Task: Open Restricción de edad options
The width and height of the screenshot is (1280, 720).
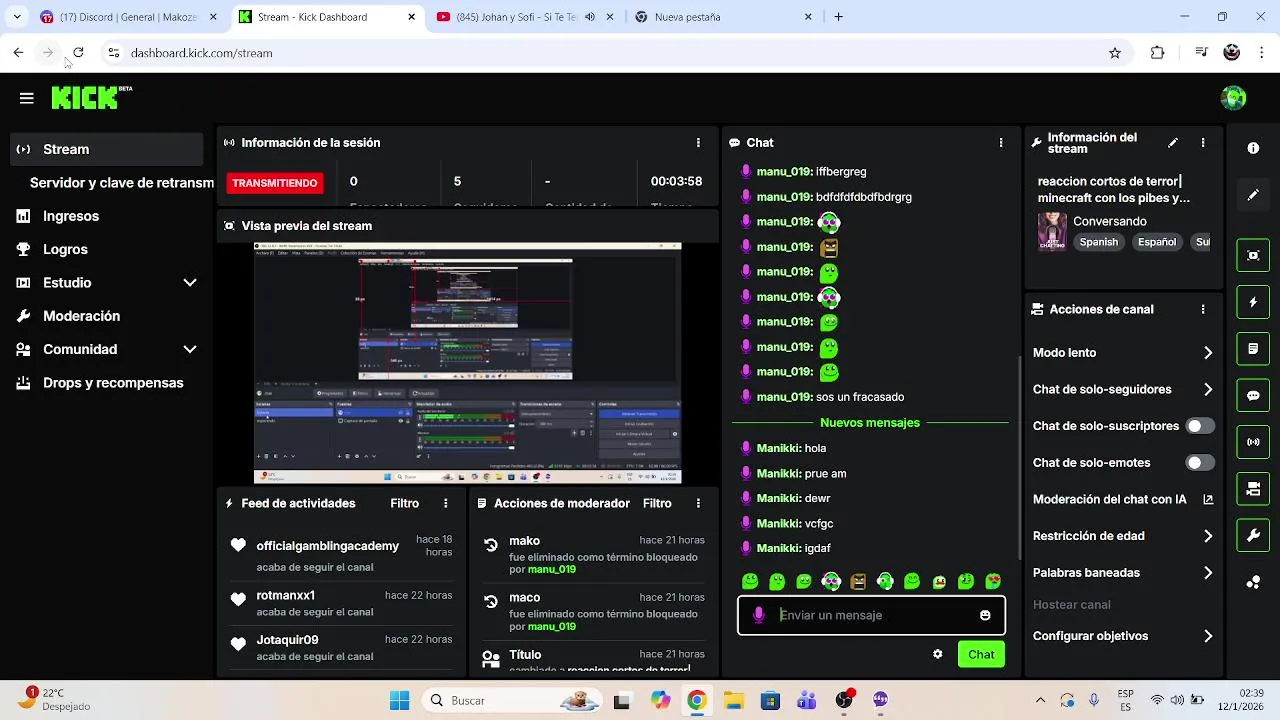Action: (1123, 536)
